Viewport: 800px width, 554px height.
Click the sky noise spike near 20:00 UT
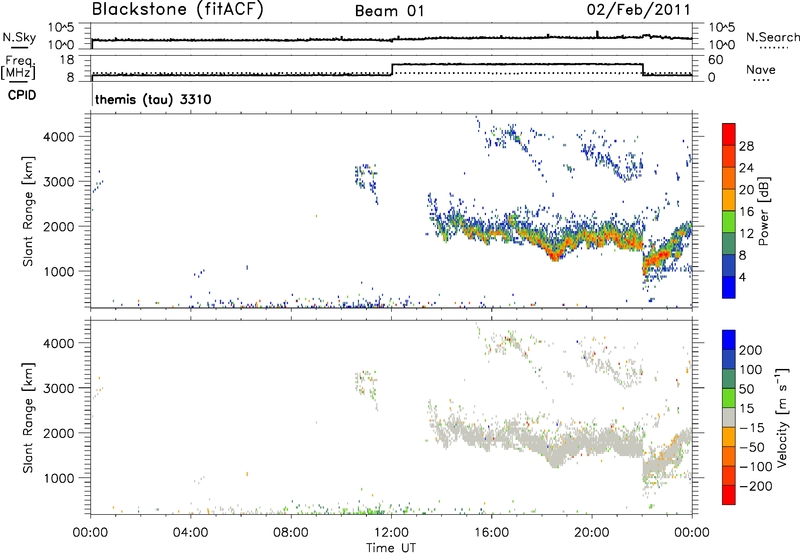[597, 34]
